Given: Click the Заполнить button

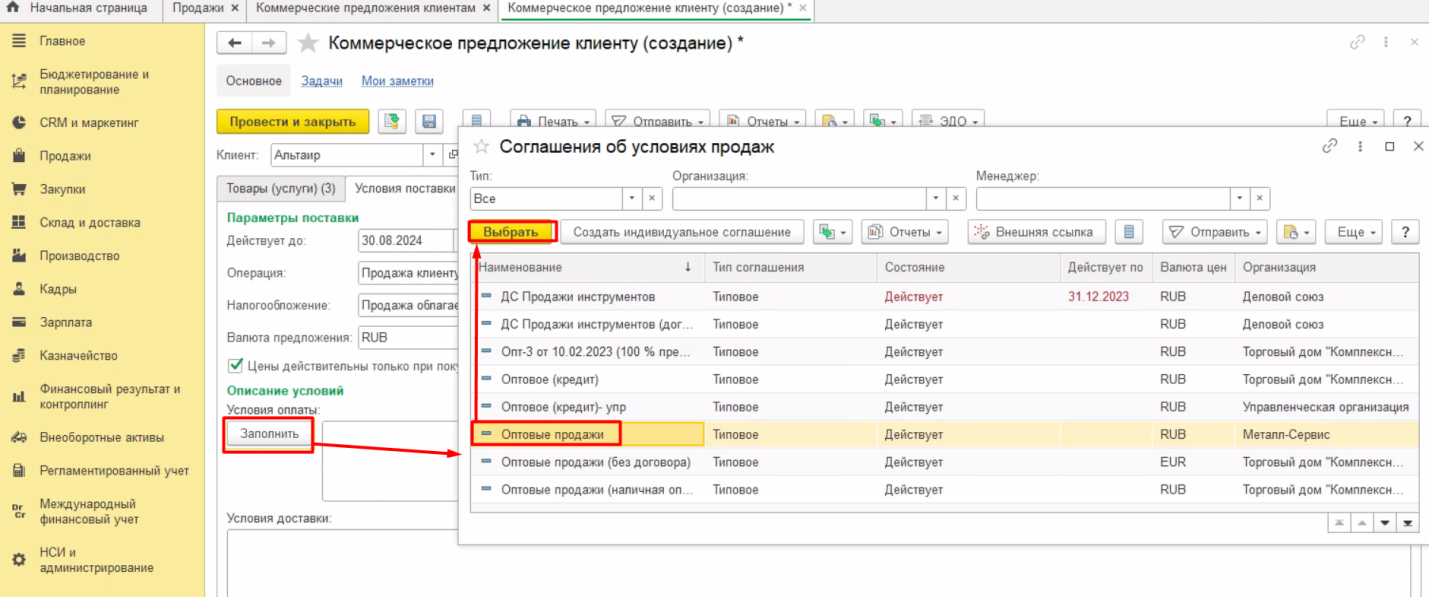Looking at the screenshot, I should [x=269, y=434].
